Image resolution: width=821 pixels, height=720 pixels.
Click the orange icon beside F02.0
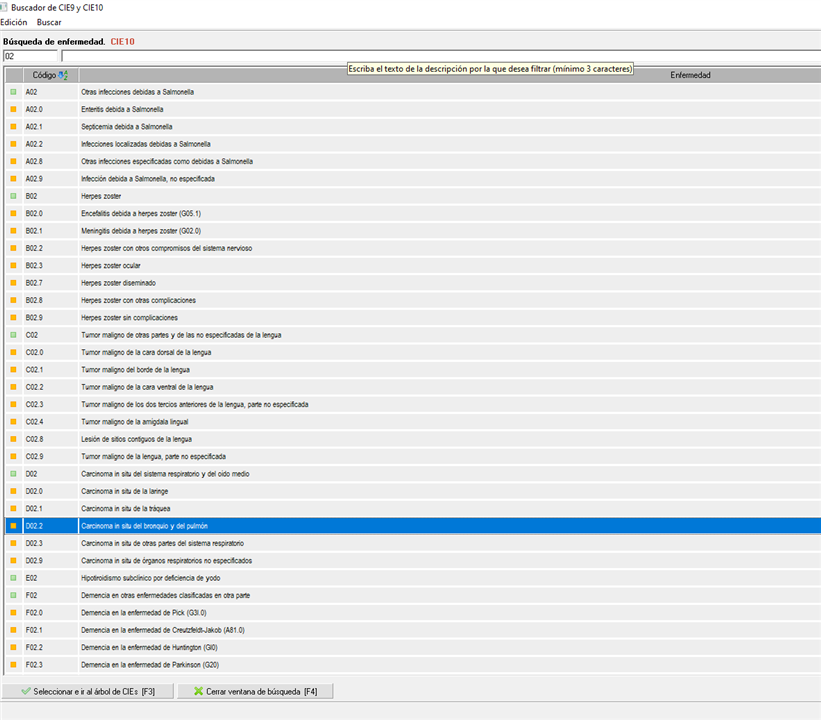click(x=13, y=613)
